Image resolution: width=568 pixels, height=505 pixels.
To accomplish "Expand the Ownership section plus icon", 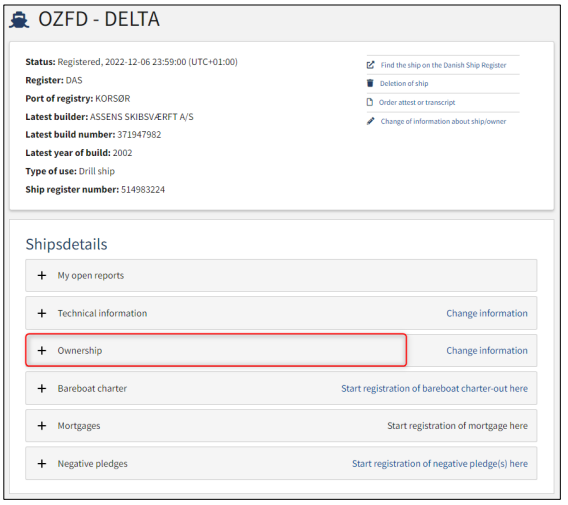I will tap(42, 351).
